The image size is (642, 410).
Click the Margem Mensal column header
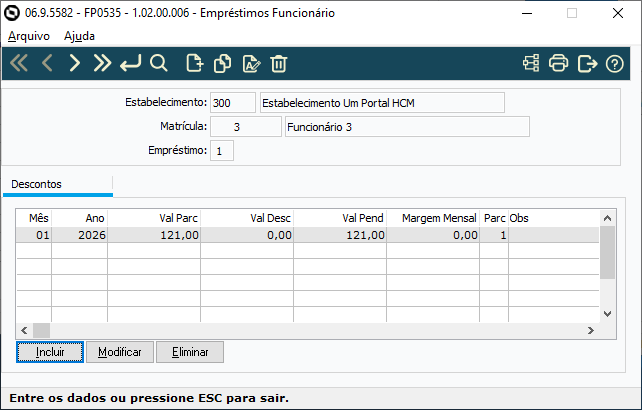(x=433, y=218)
